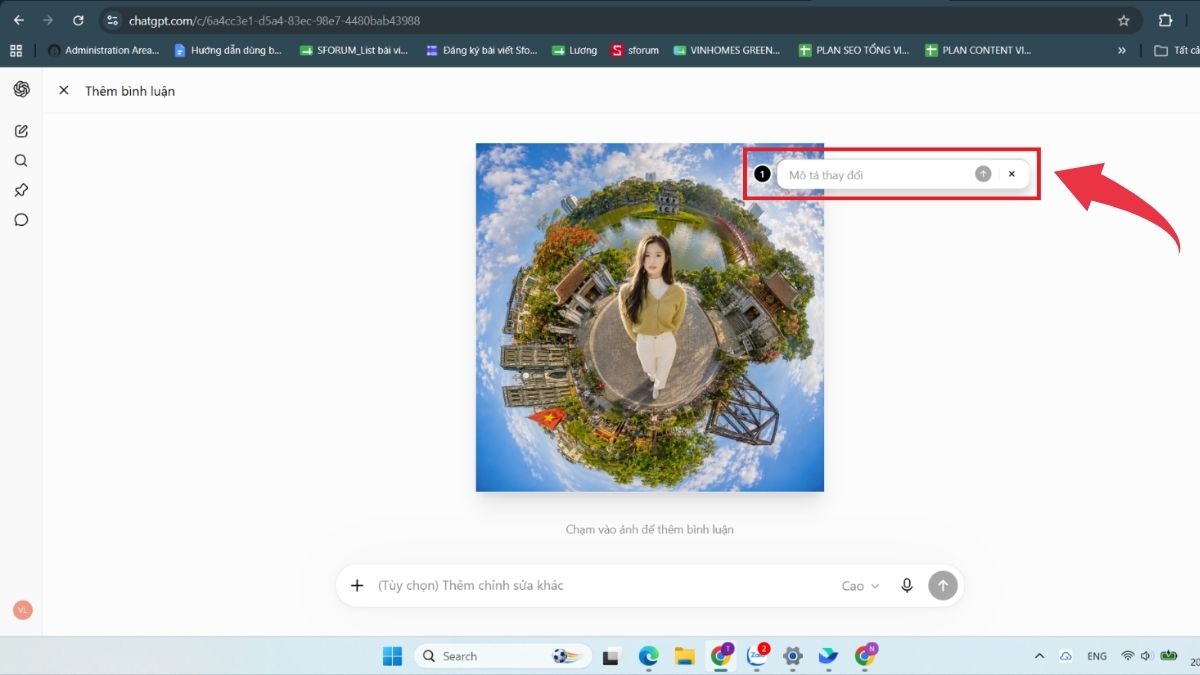1200x675 pixels.
Task: Reload the page with the refresh button
Action: pos(78,20)
